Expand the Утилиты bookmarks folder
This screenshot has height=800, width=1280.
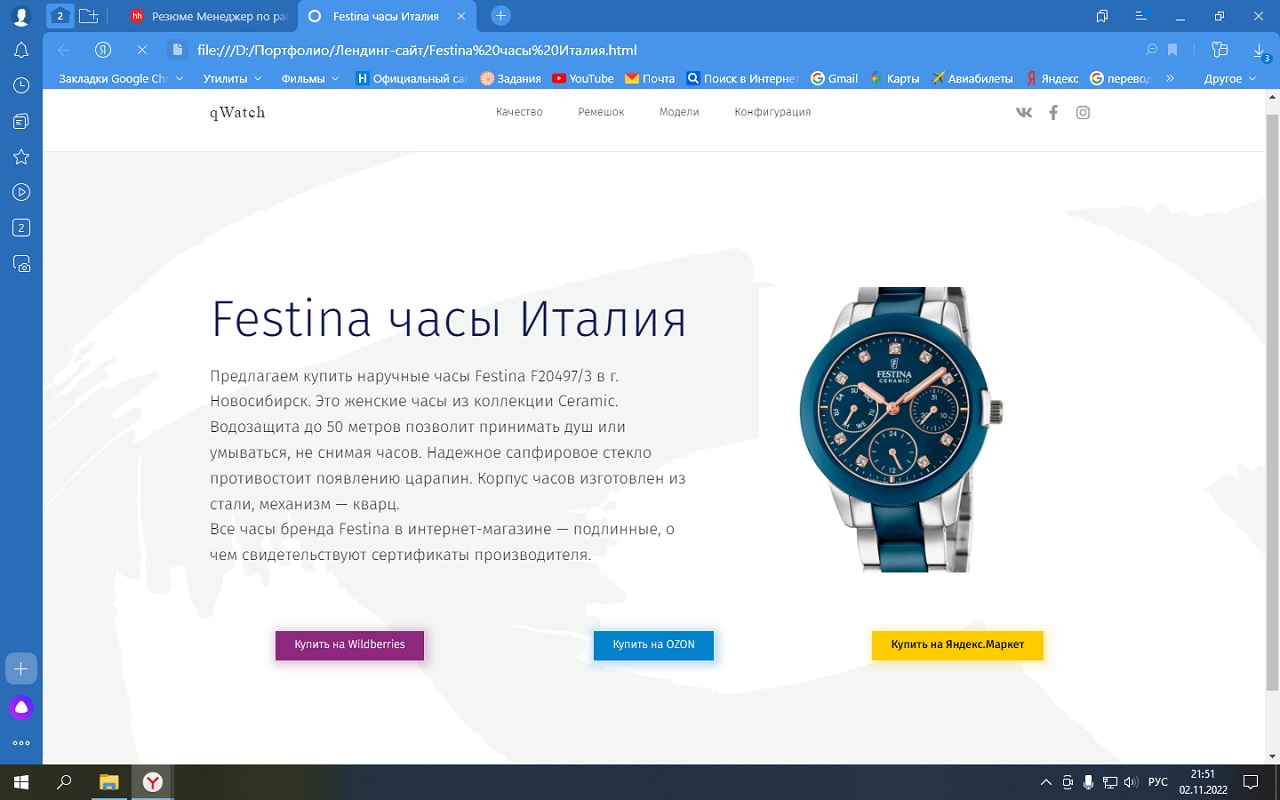point(232,78)
